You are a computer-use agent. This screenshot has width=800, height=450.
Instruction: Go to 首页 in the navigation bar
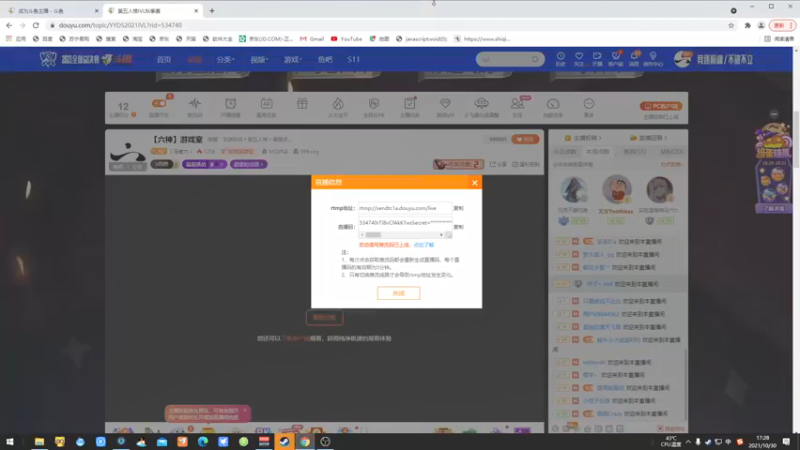coord(164,60)
